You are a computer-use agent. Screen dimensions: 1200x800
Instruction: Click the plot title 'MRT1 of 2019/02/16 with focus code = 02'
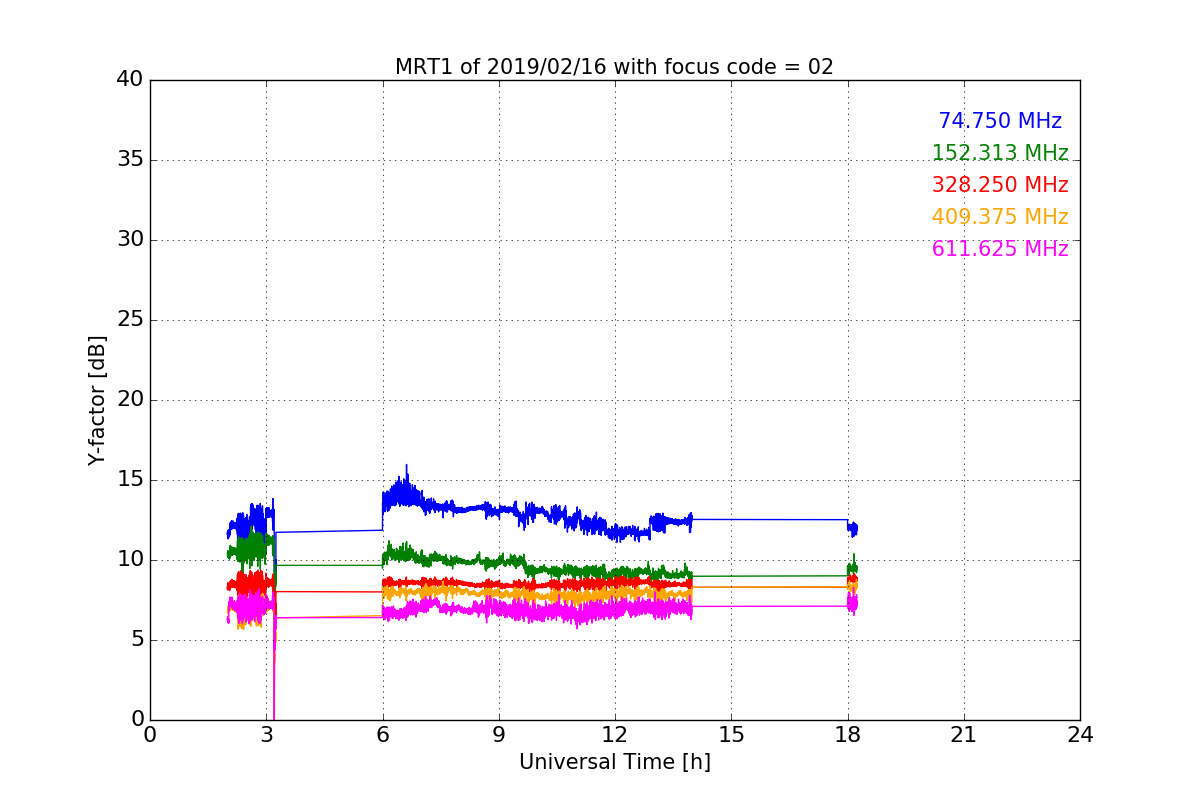point(614,67)
